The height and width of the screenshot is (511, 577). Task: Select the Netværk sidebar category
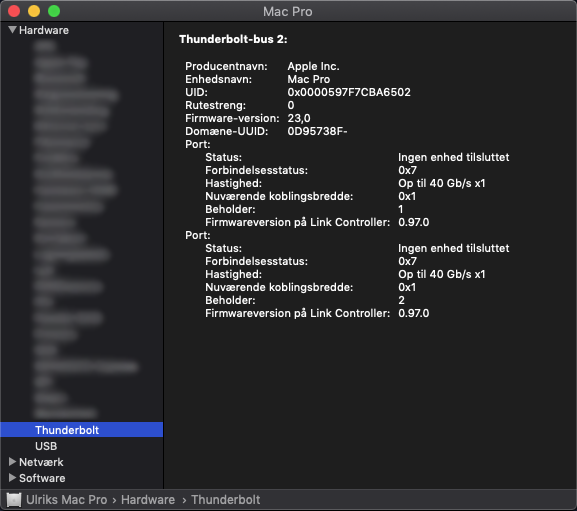(x=41, y=462)
